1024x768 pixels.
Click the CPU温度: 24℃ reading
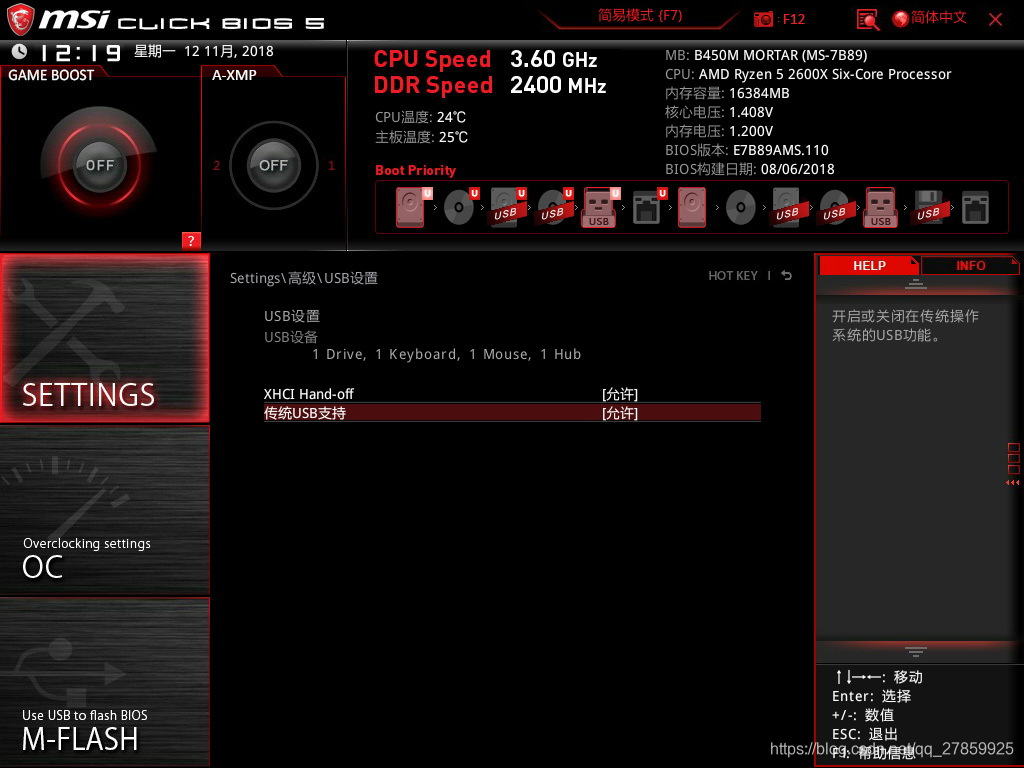(x=421, y=118)
